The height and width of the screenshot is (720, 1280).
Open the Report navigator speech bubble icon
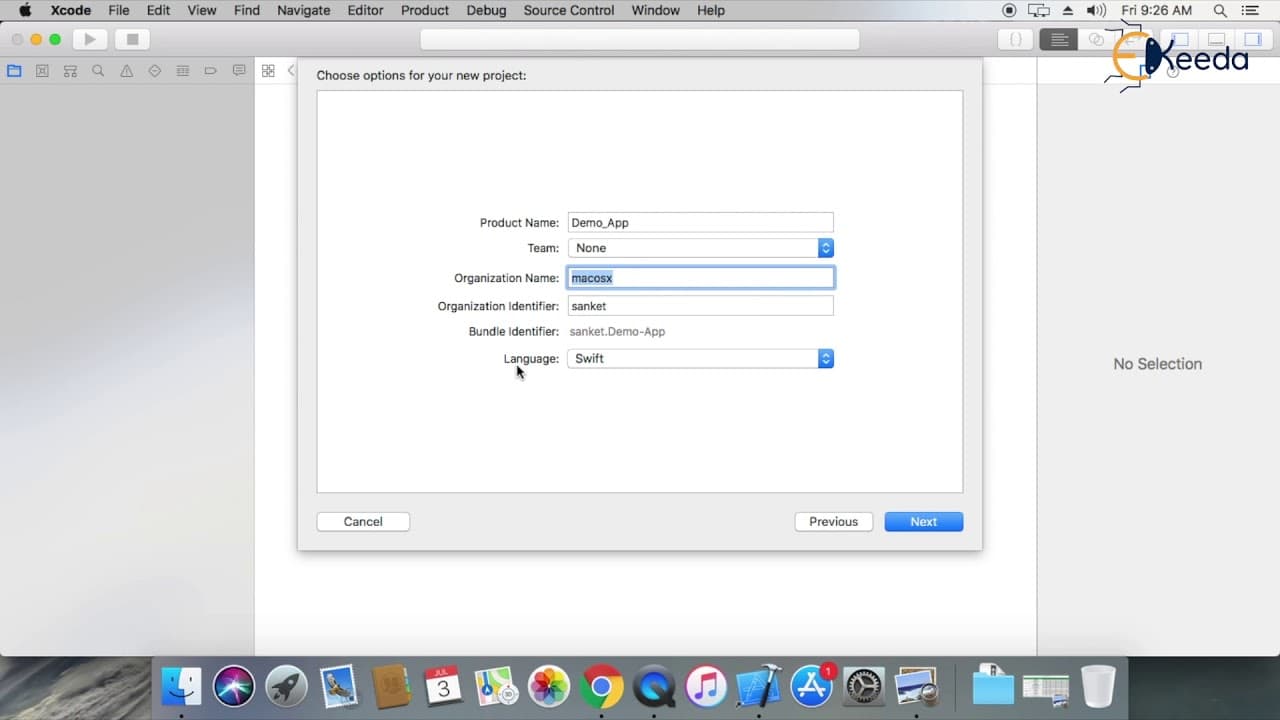point(238,71)
